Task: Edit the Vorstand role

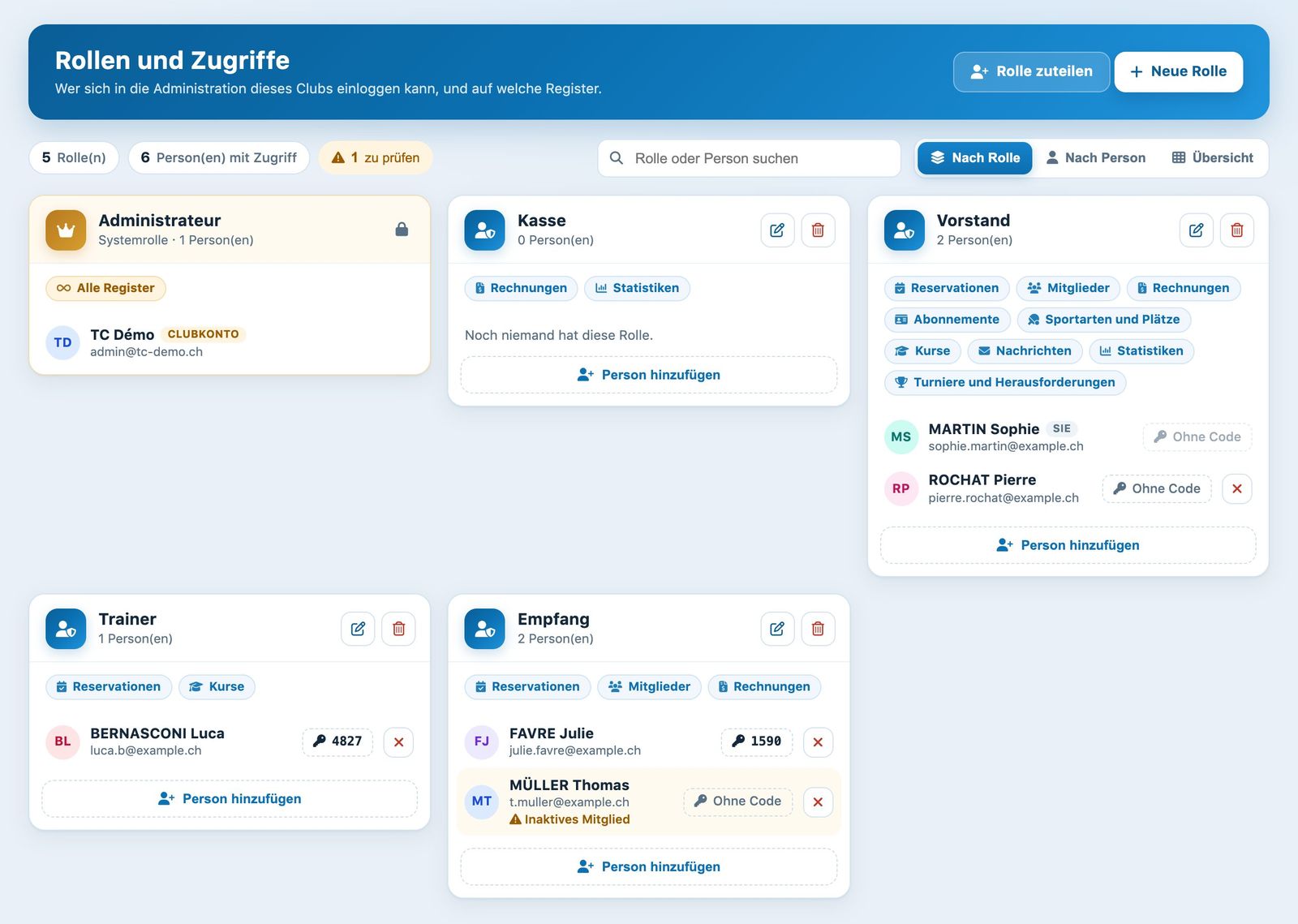Action: click(1197, 230)
